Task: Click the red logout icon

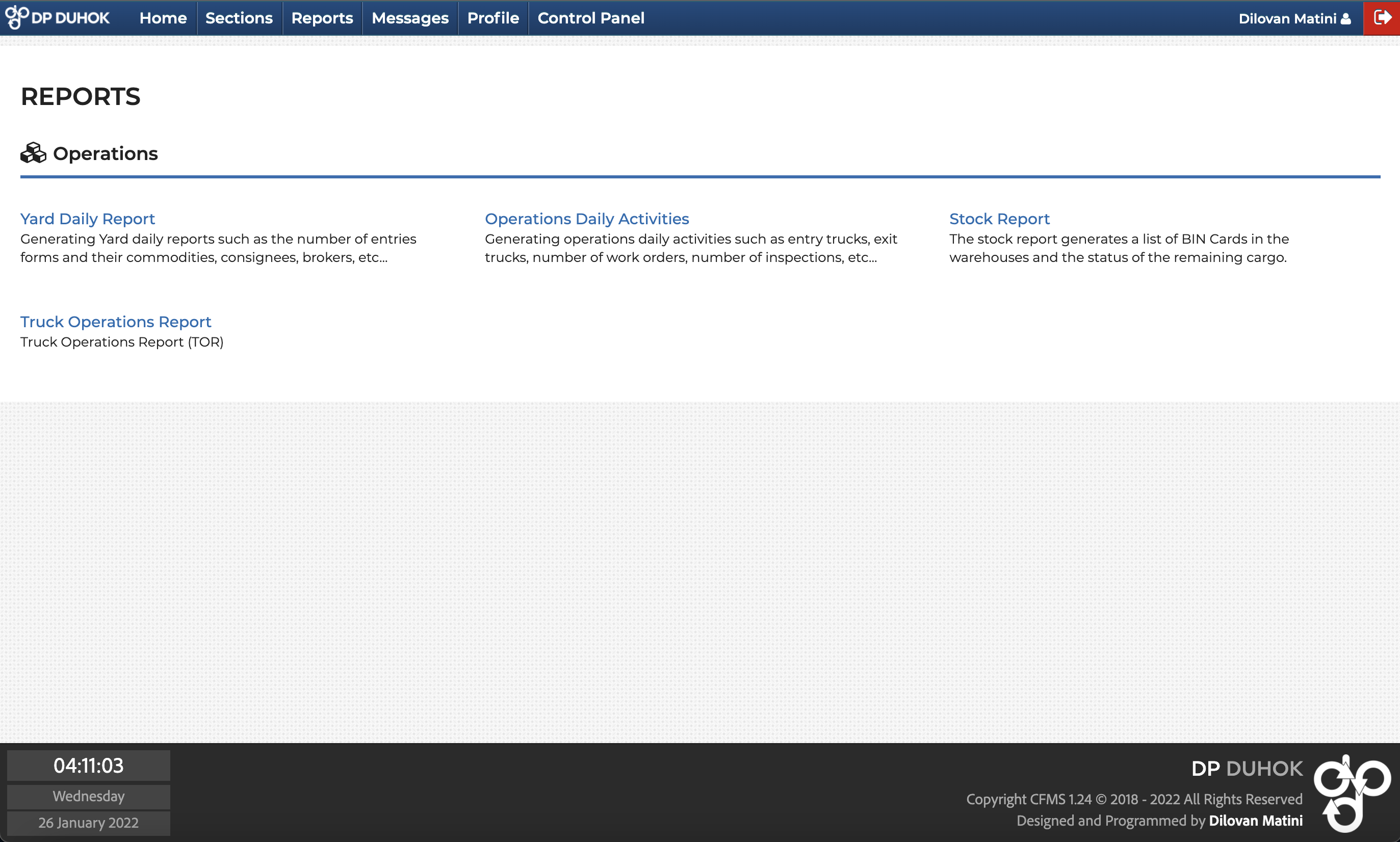Action: point(1381,18)
